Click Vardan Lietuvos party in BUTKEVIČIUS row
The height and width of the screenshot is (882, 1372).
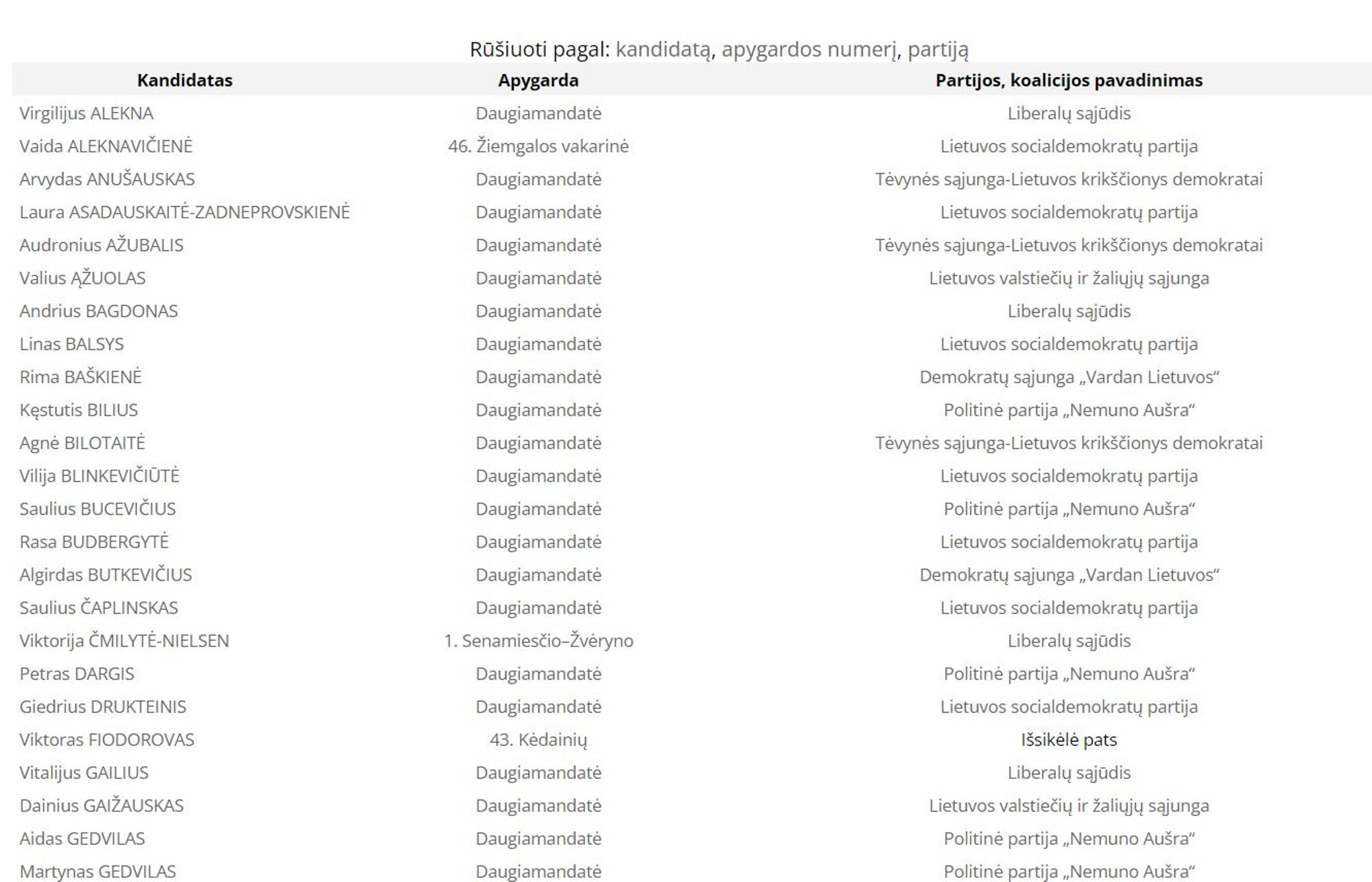(x=1069, y=575)
